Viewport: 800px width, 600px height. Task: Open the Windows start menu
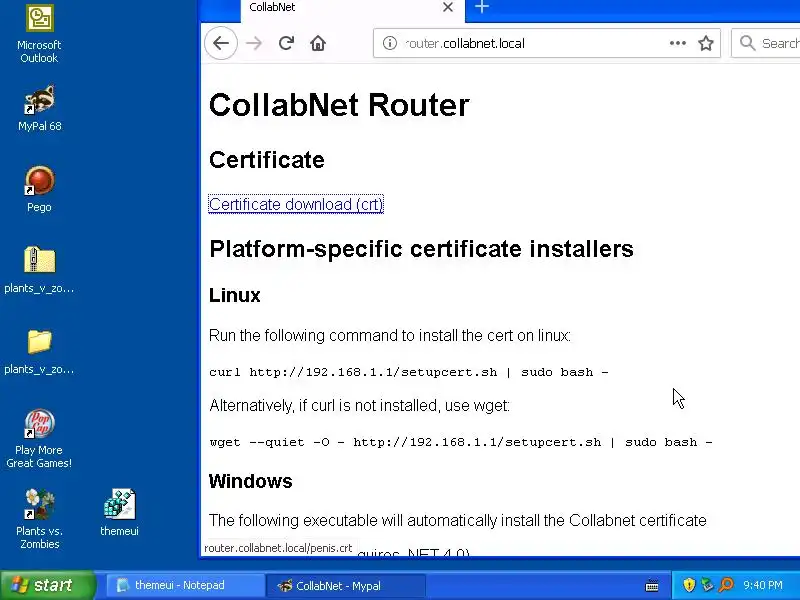(x=48, y=585)
